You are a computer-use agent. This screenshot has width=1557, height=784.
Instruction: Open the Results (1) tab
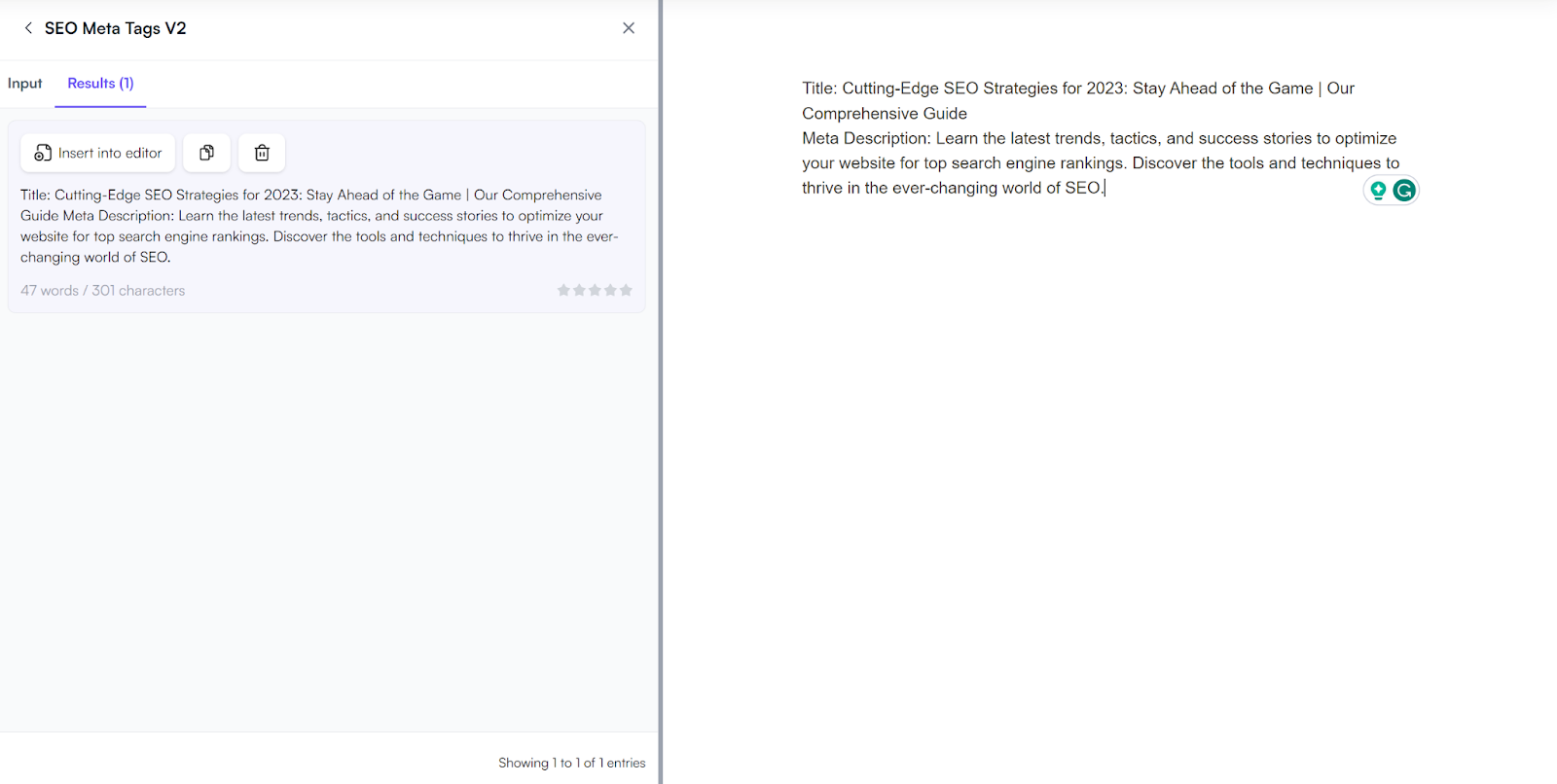[100, 84]
